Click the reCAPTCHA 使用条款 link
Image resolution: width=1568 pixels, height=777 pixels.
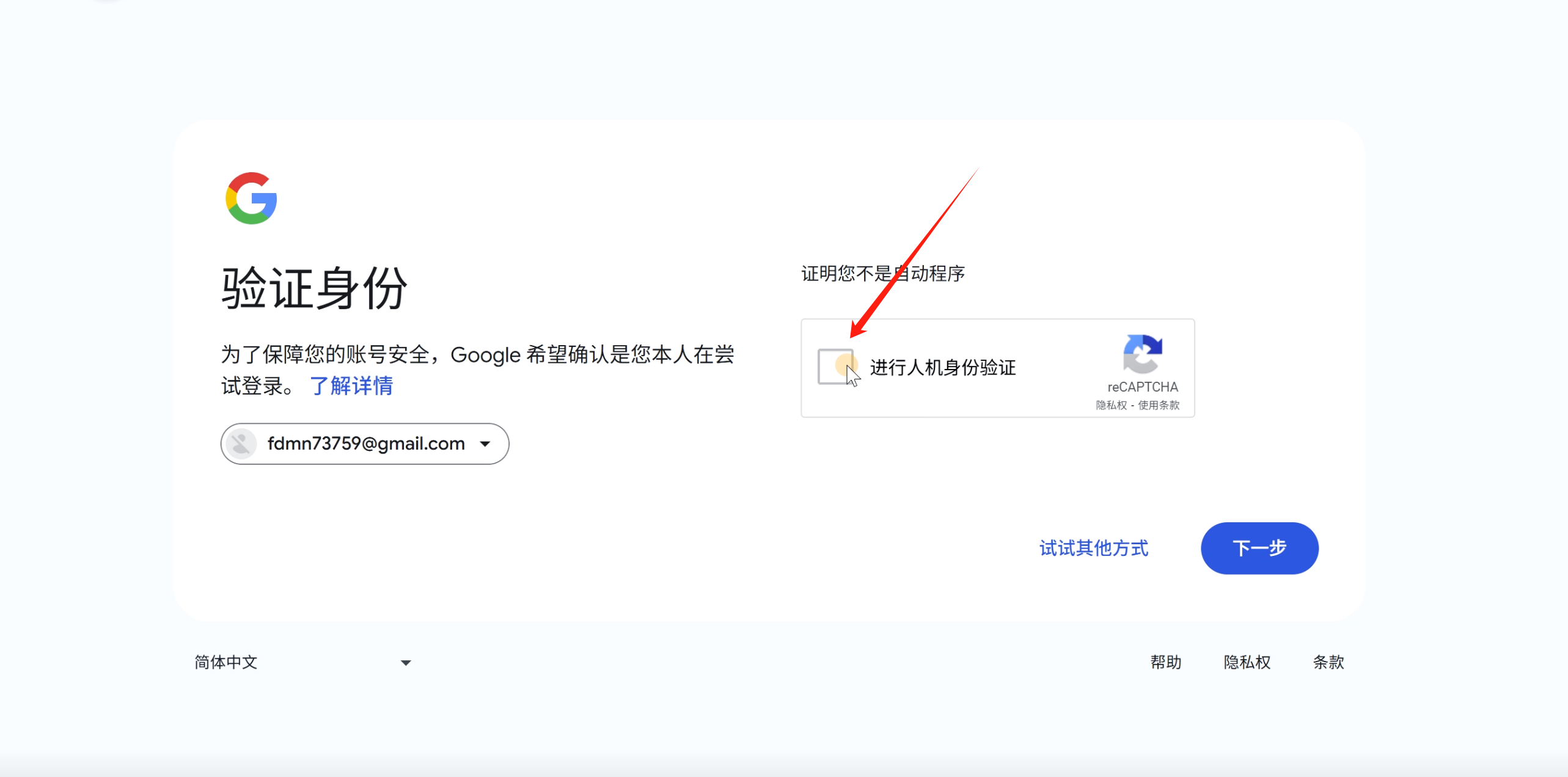click(1158, 405)
